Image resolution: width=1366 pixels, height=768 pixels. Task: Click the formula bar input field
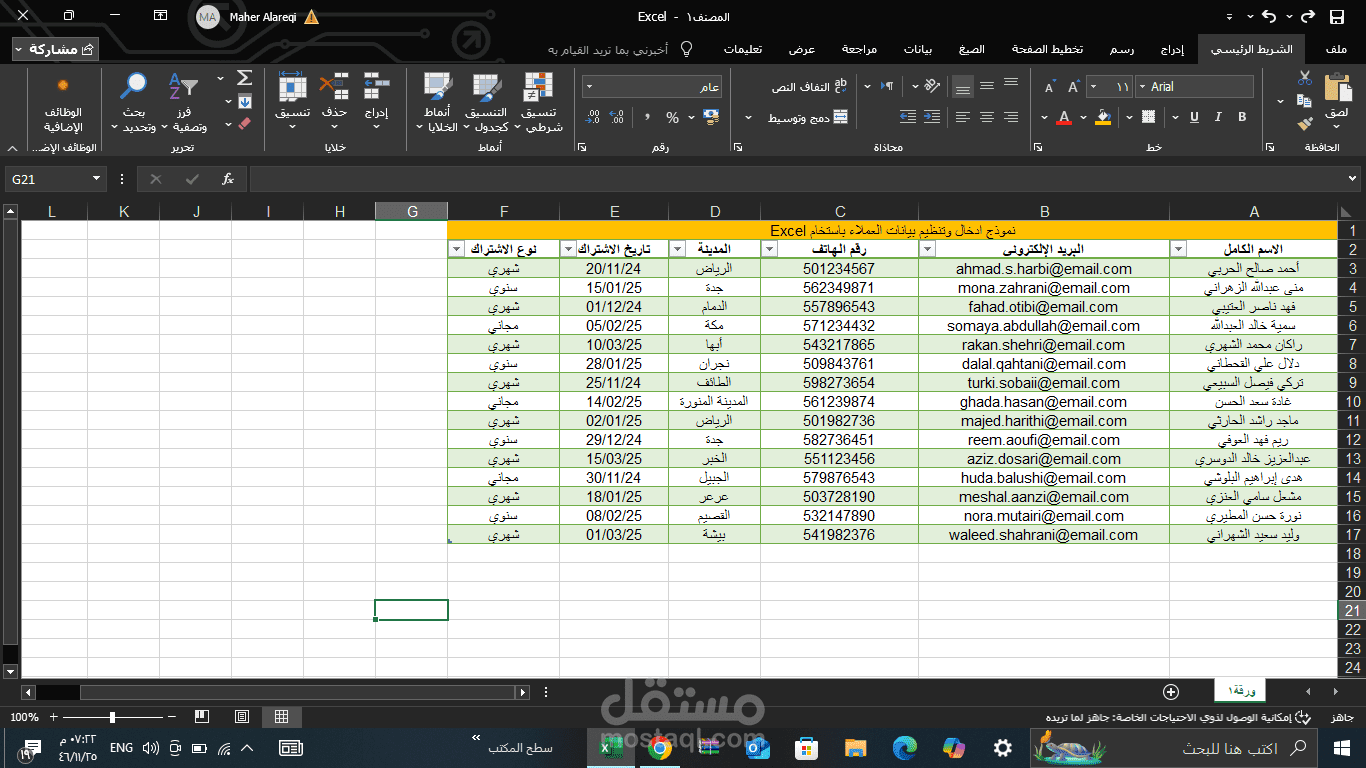[x=804, y=179]
